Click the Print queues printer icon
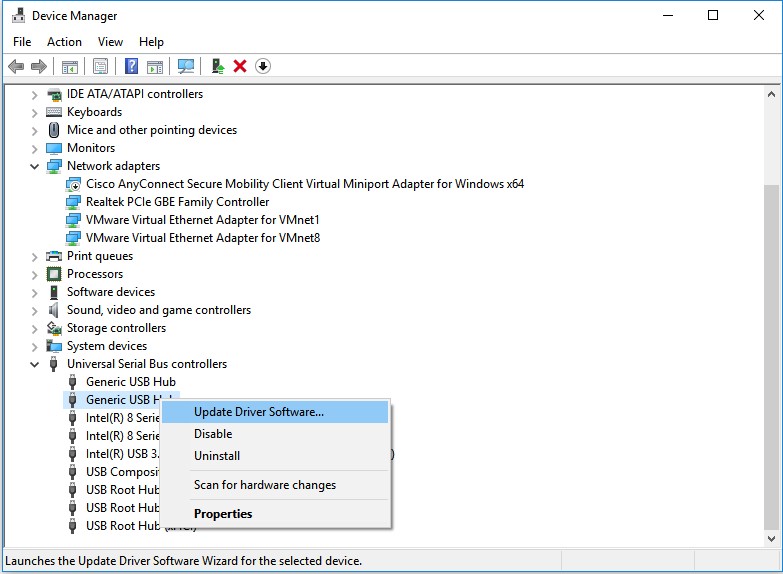This screenshot has width=783, height=574. (54, 256)
